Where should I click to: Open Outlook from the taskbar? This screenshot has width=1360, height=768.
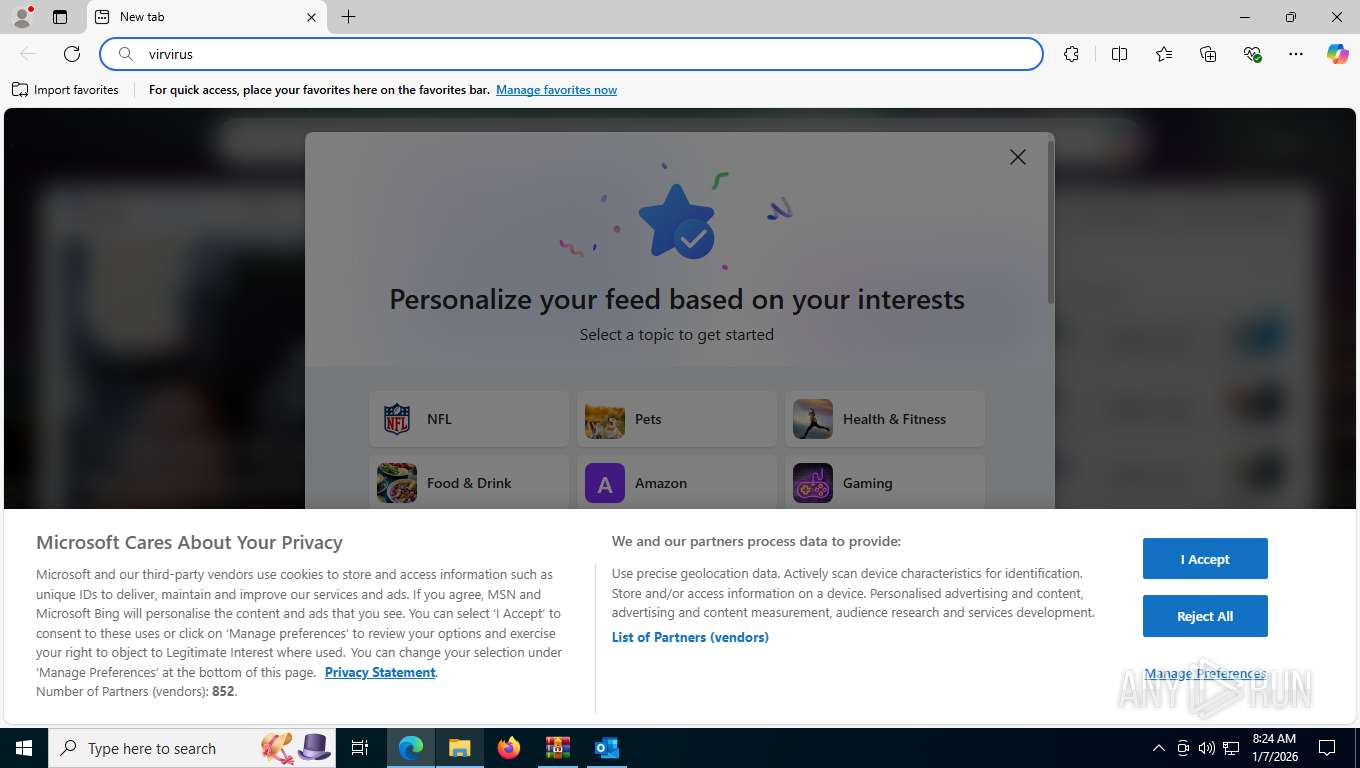(x=606, y=748)
